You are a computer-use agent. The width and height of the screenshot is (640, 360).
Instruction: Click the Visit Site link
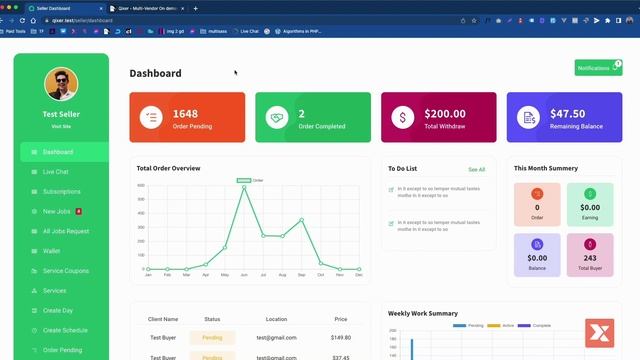coord(61,127)
